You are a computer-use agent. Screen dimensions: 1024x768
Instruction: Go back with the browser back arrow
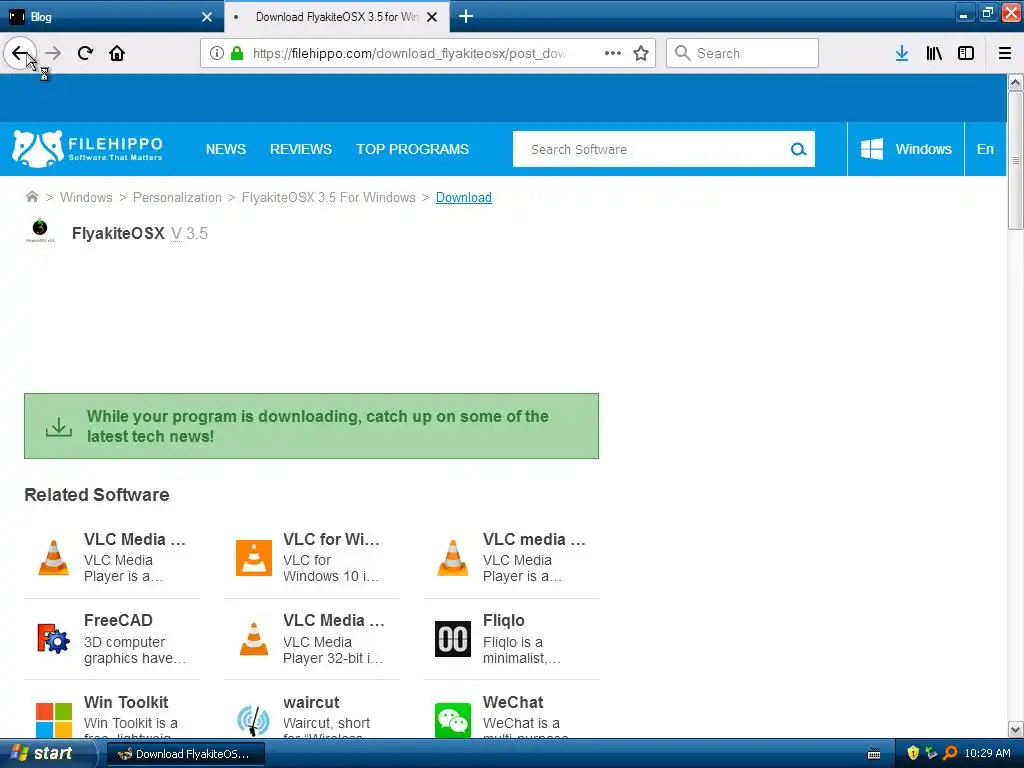tap(20, 54)
